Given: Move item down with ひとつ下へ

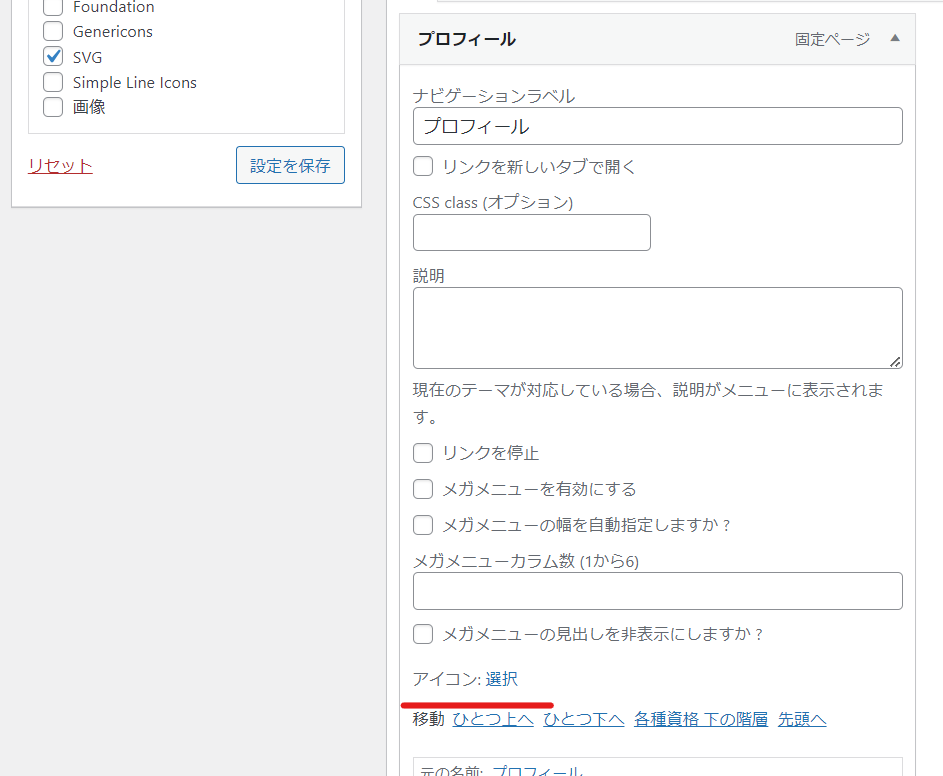Looking at the screenshot, I should pyautogui.click(x=584, y=720).
